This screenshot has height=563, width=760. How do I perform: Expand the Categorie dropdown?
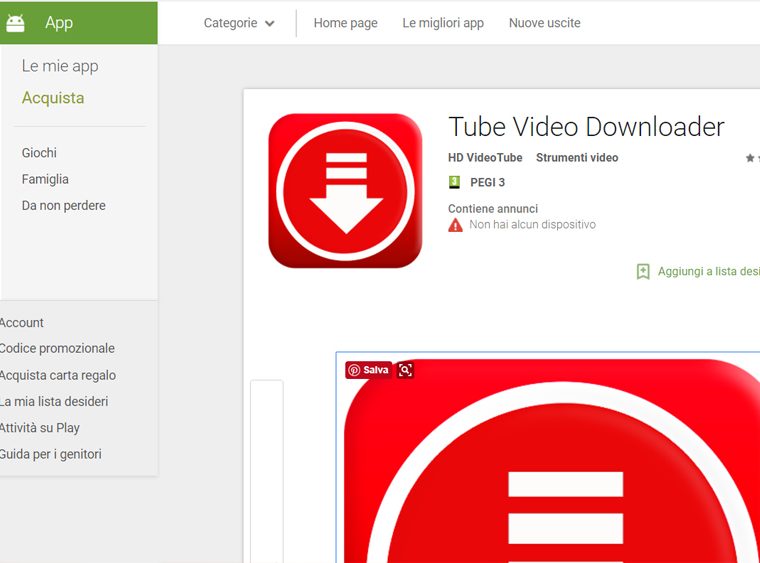point(239,23)
